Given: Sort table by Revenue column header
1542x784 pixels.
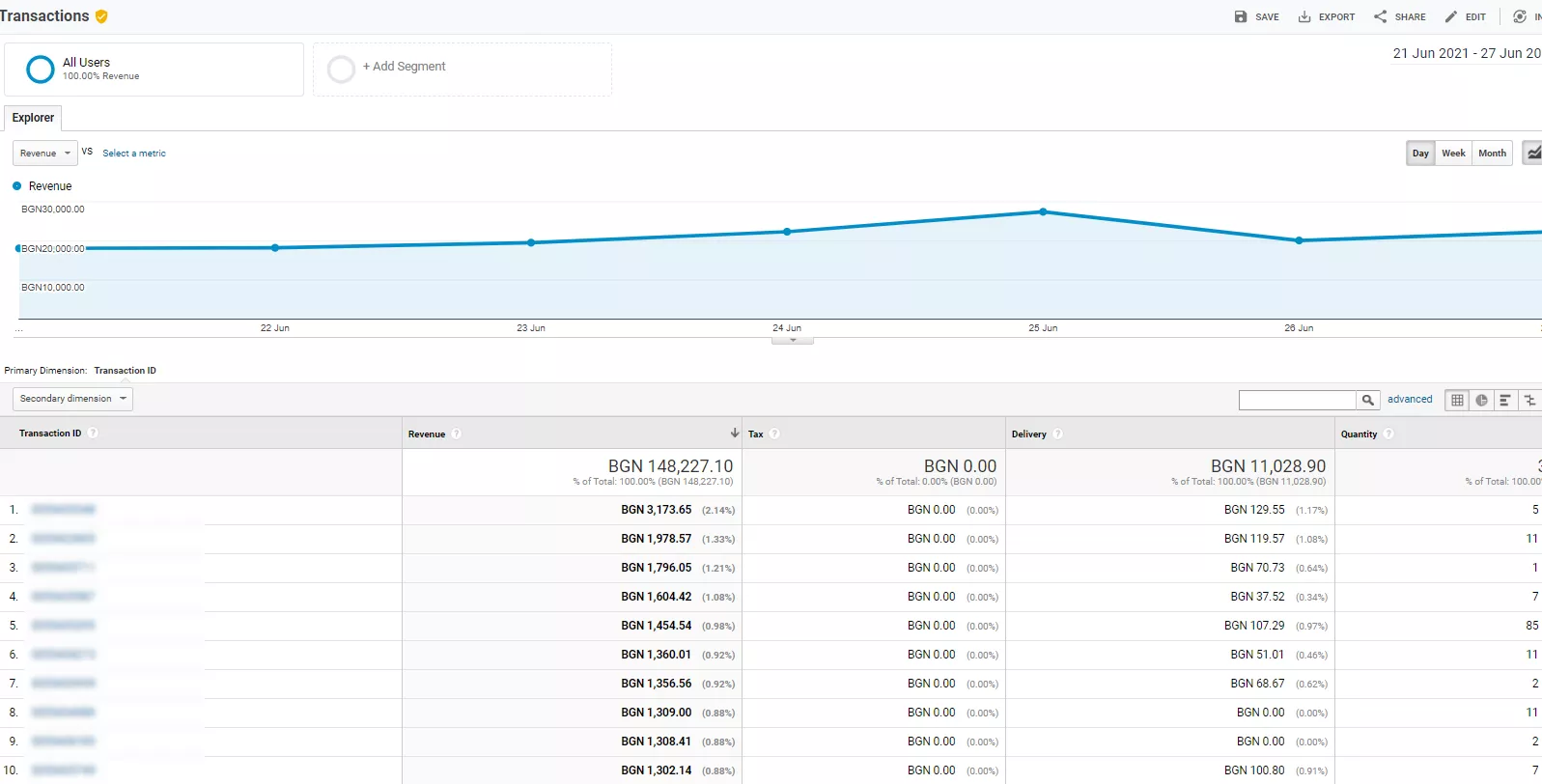Looking at the screenshot, I should [x=427, y=434].
